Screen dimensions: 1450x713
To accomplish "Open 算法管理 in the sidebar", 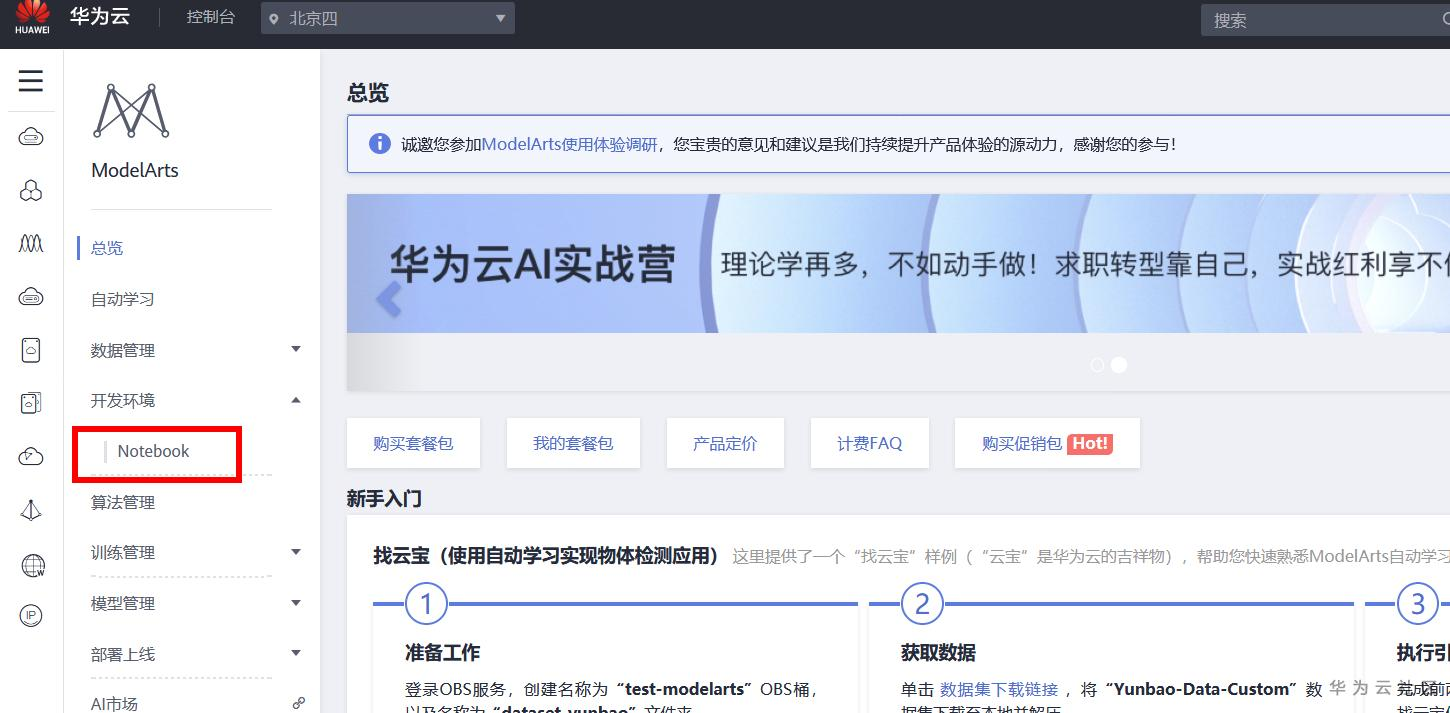I will click(x=123, y=502).
